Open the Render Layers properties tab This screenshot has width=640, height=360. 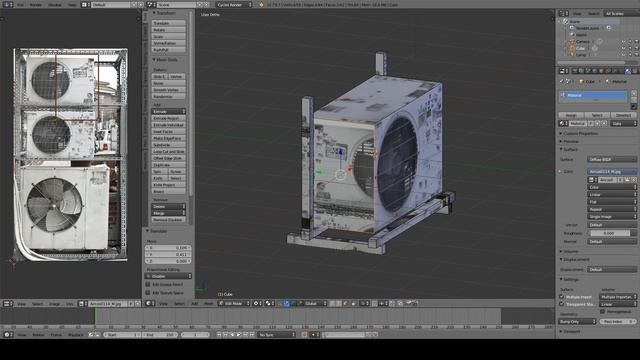[581, 71]
